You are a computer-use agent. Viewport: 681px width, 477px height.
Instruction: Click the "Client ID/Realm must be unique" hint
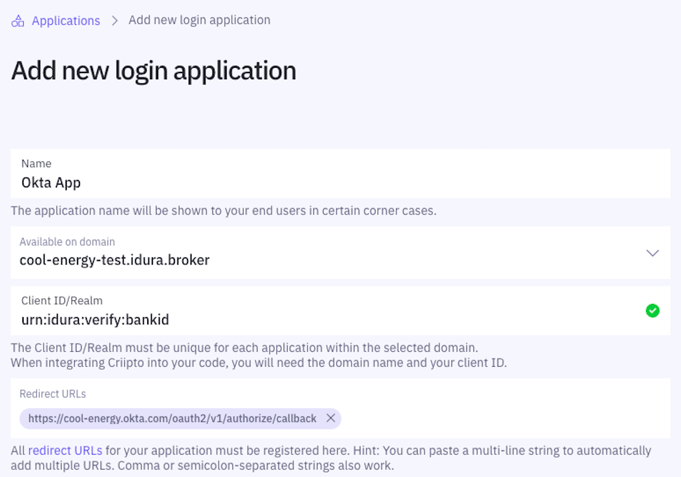tap(245, 348)
